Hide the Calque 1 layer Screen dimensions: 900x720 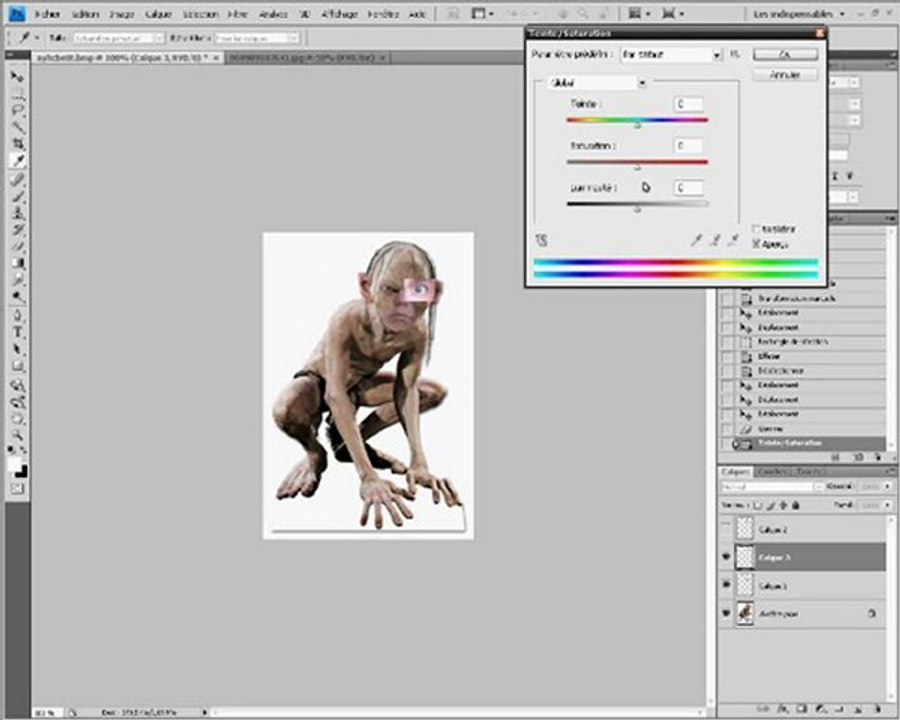726,585
